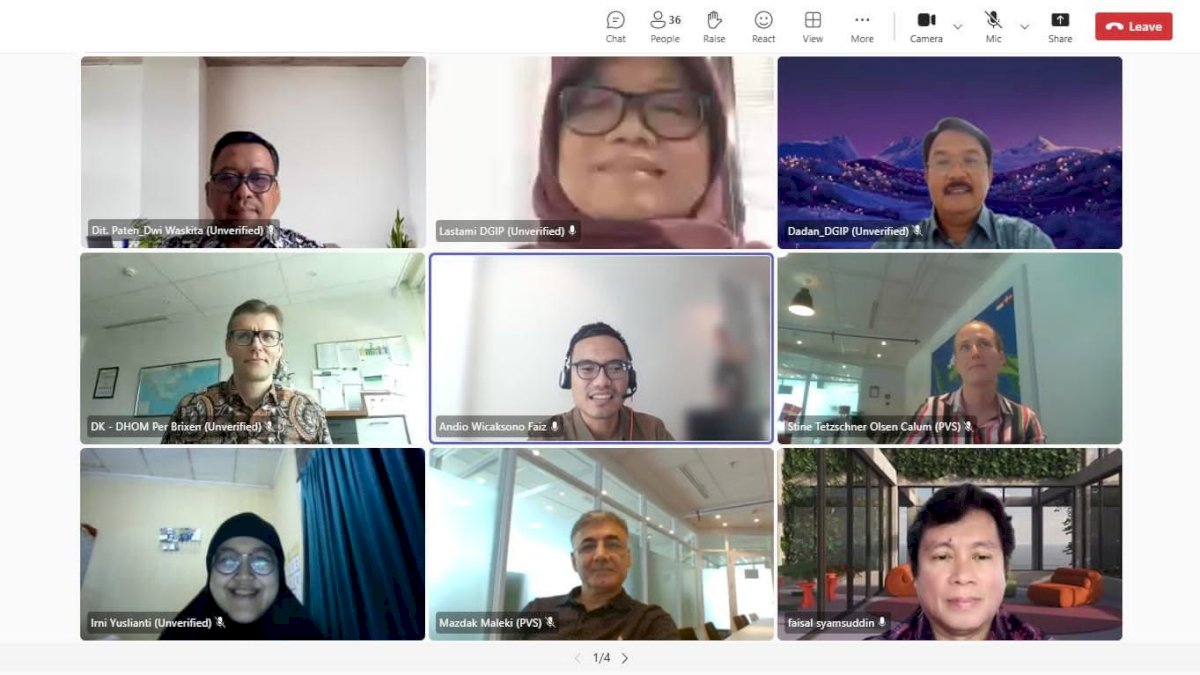Show the People participants list
This screenshot has width=1200, height=675.
(664, 26)
